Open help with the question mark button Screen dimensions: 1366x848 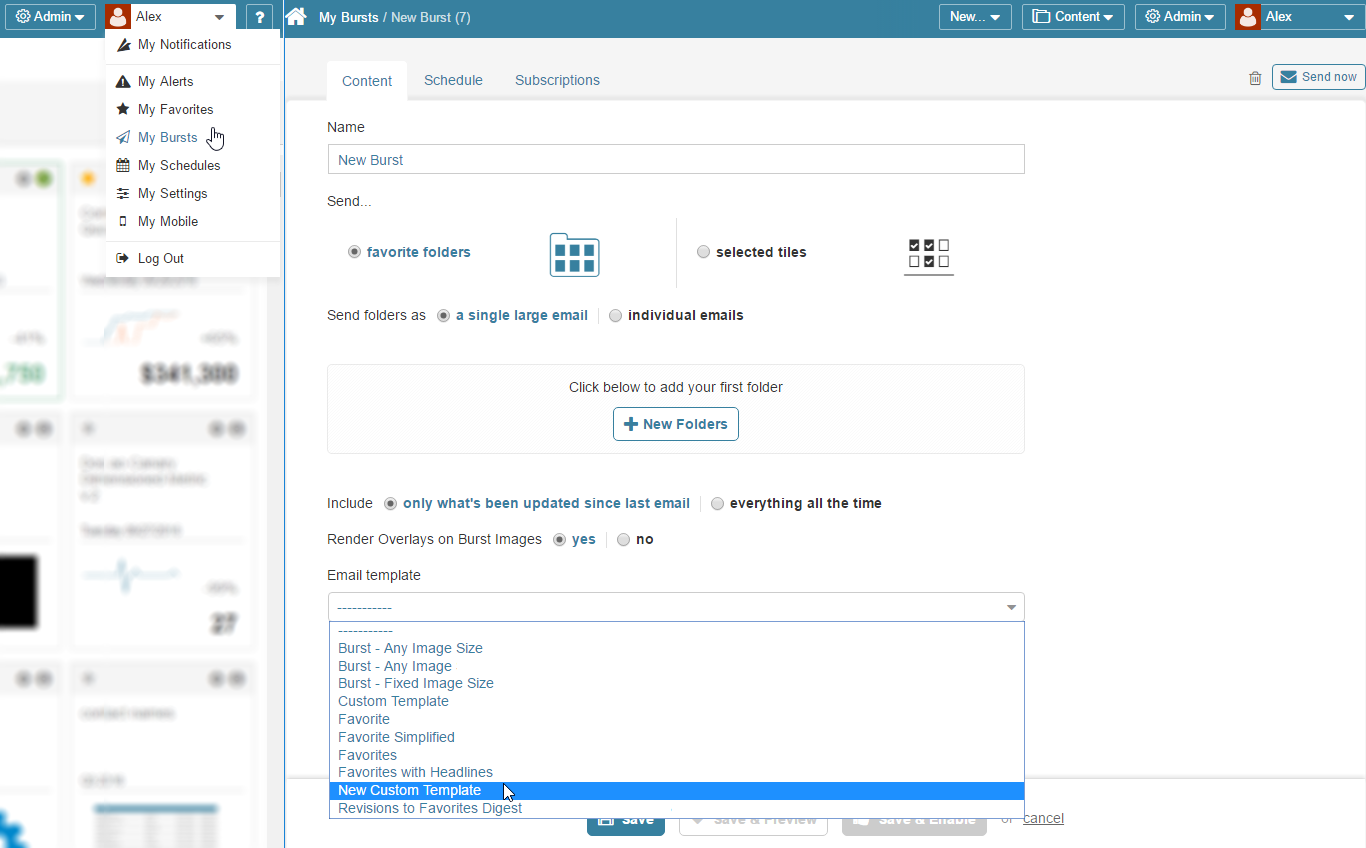coord(260,17)
